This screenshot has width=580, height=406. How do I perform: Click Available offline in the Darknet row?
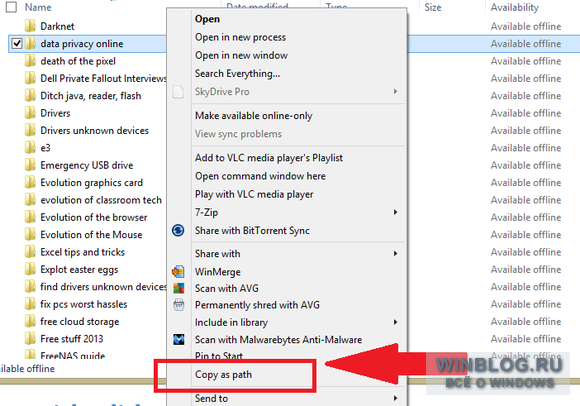tap(526, 27)
